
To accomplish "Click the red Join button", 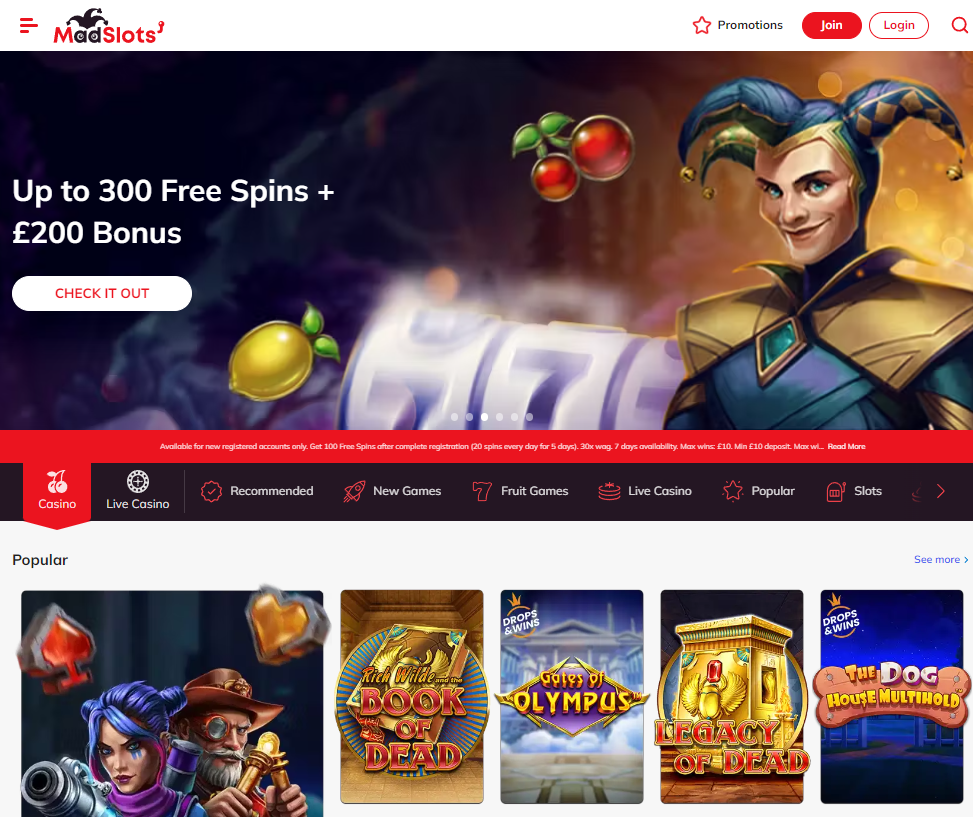I will click(832, 25).
